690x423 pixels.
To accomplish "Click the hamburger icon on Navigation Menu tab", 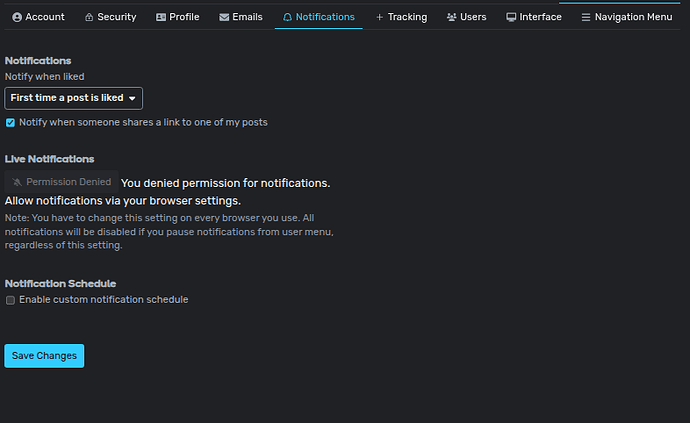I will (x=586, y=17).
